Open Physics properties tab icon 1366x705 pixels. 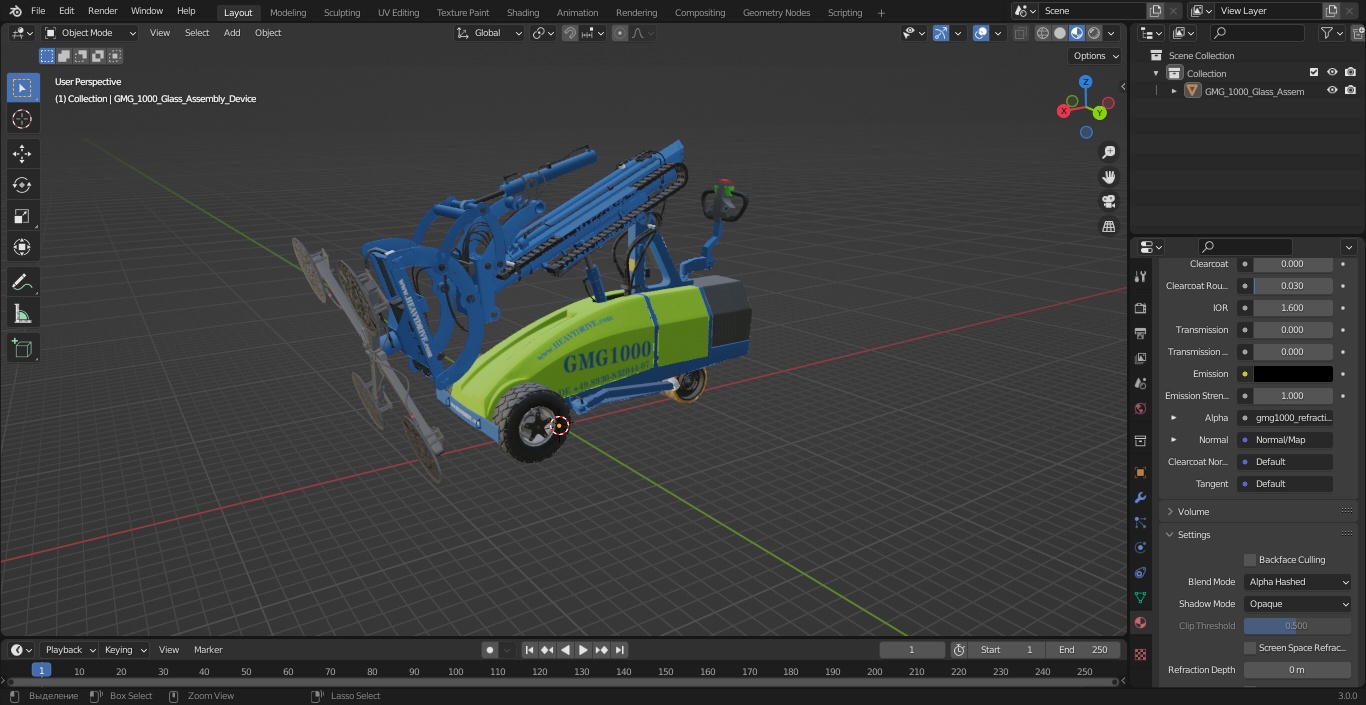click(x=1140, y=547)
